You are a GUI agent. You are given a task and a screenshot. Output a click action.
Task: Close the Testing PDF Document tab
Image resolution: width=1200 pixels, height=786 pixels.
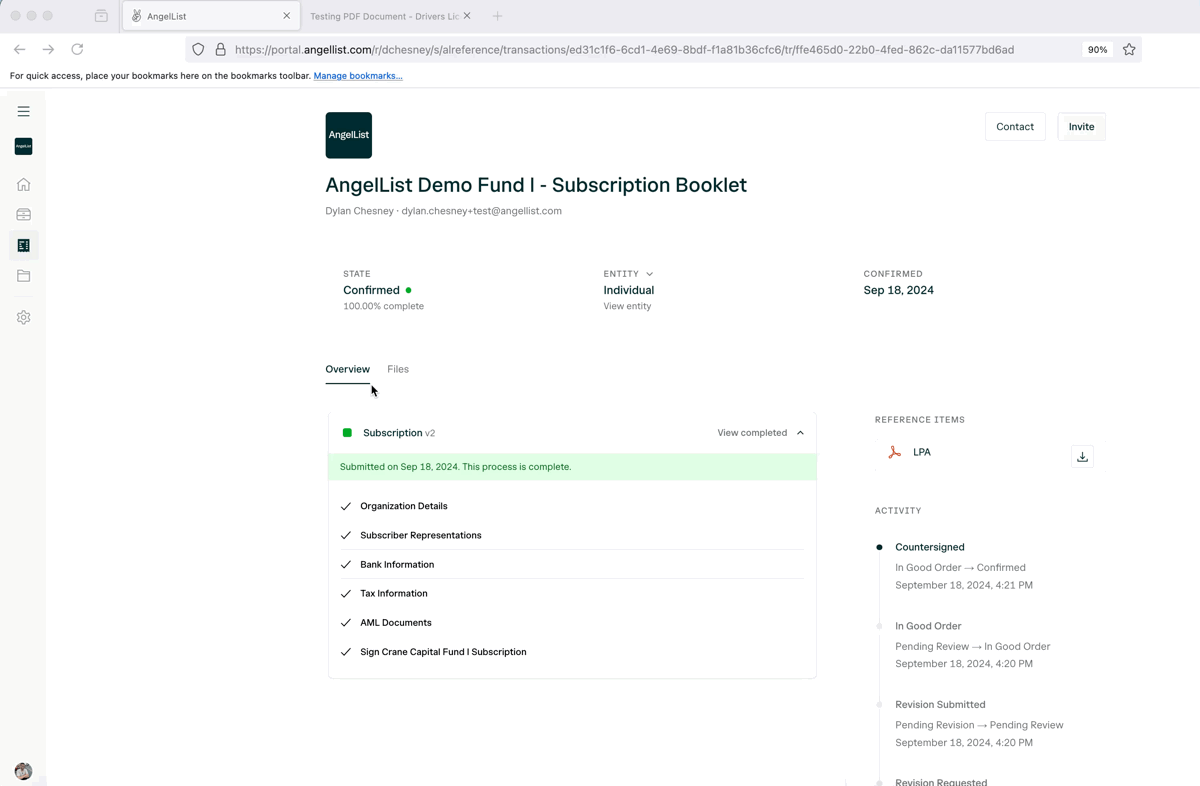point(467,16)
